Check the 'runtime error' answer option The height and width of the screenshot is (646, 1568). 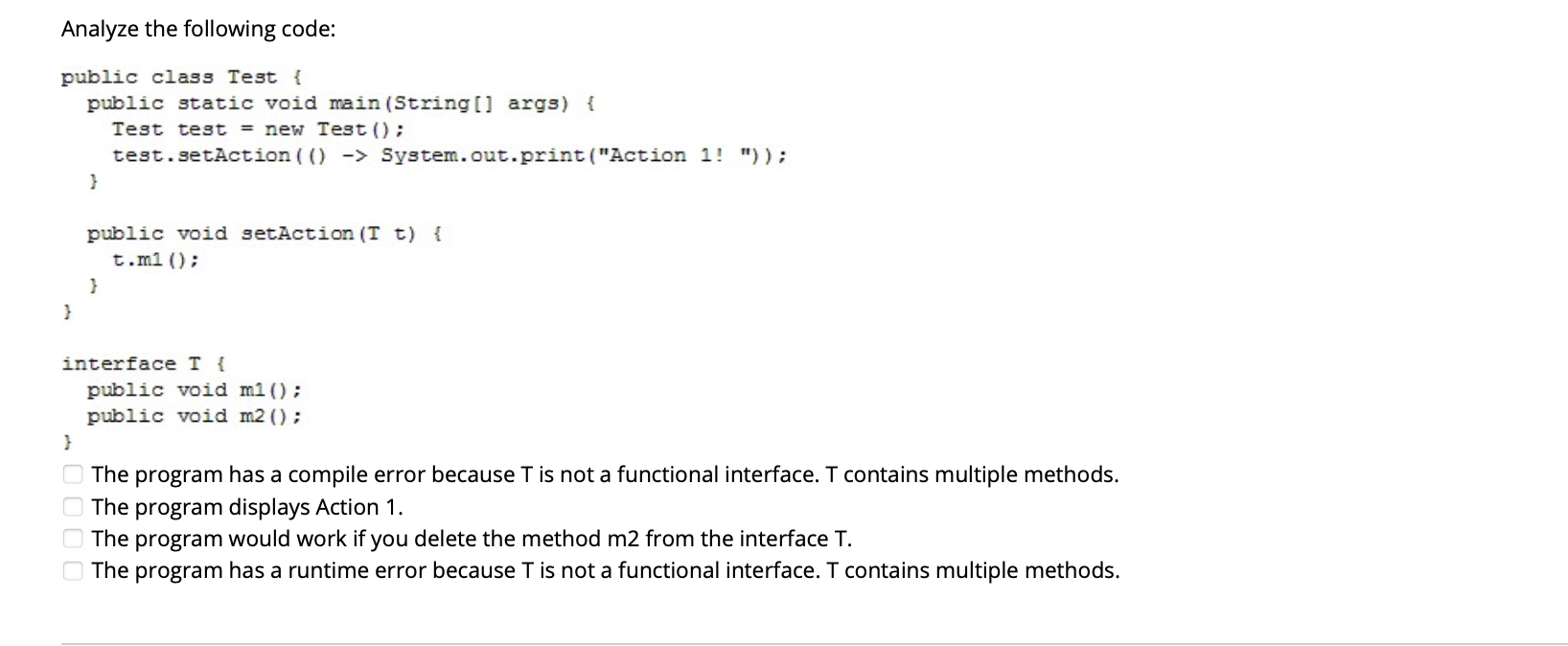click(73, 570)
